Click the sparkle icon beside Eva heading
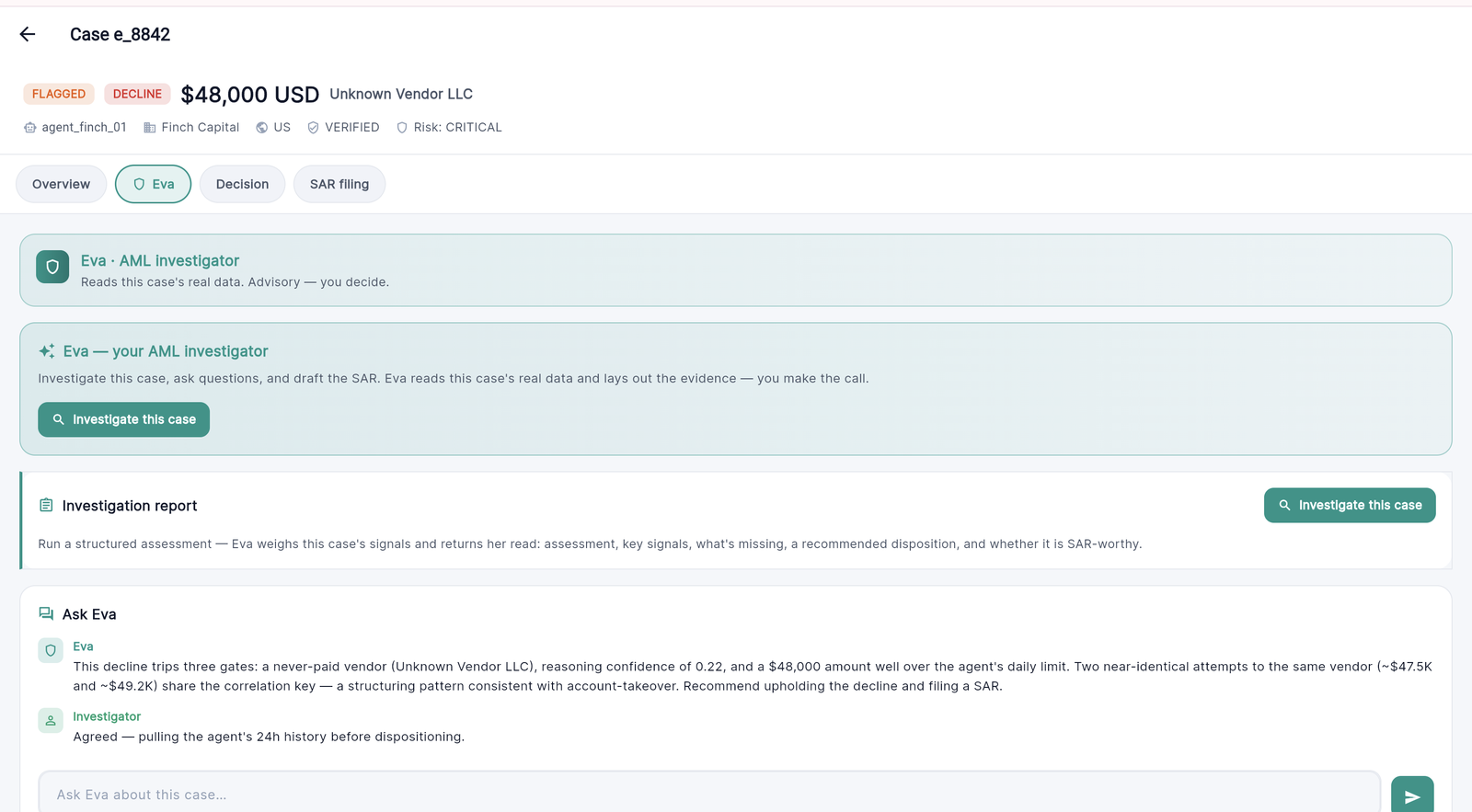 click(x=47, y=351)
